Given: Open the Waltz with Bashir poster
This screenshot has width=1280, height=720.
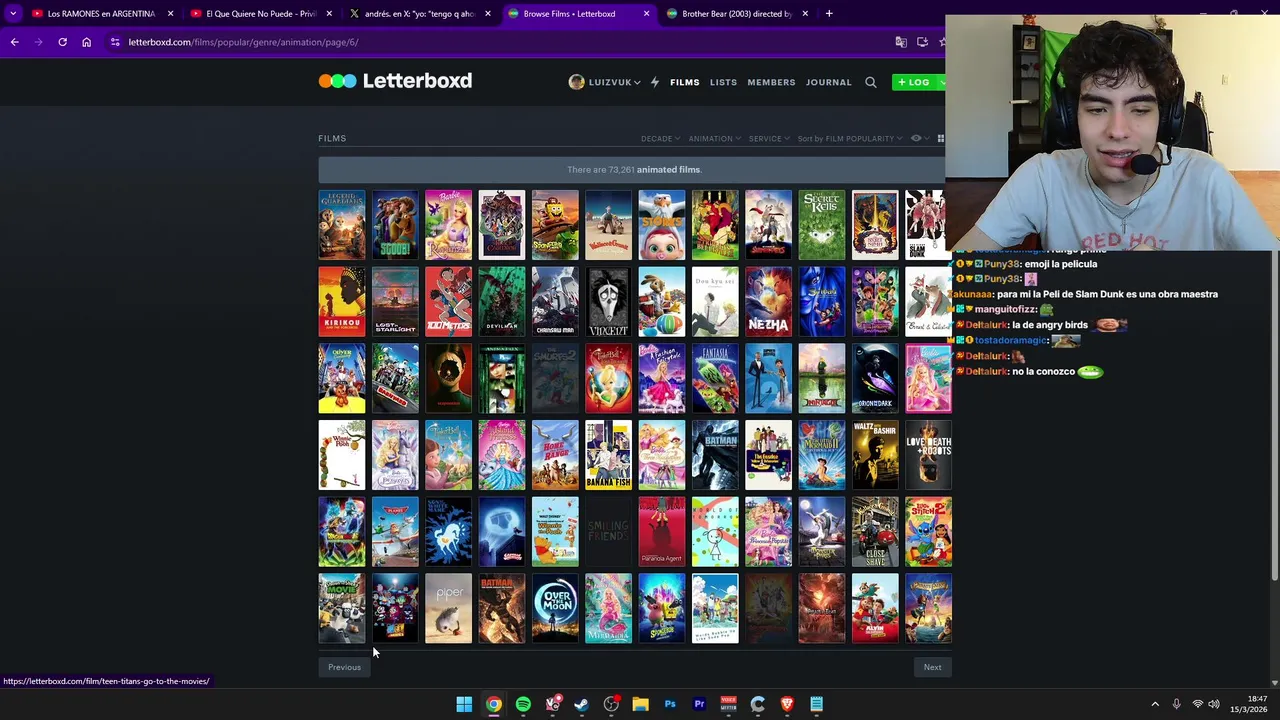Looking at the screenshot, I should [875, 455].
